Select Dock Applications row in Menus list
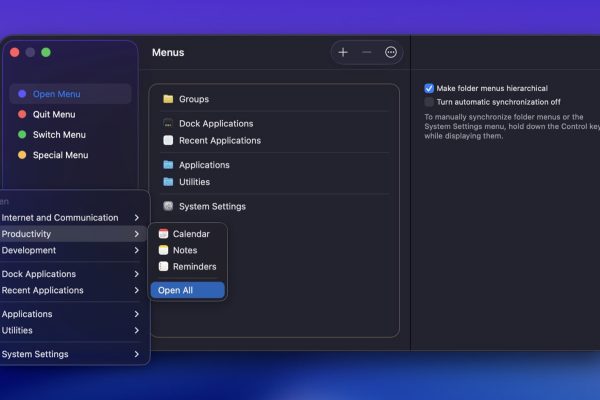Image resolution: width=600 pixels, height=400 pixels. [275, 123]
